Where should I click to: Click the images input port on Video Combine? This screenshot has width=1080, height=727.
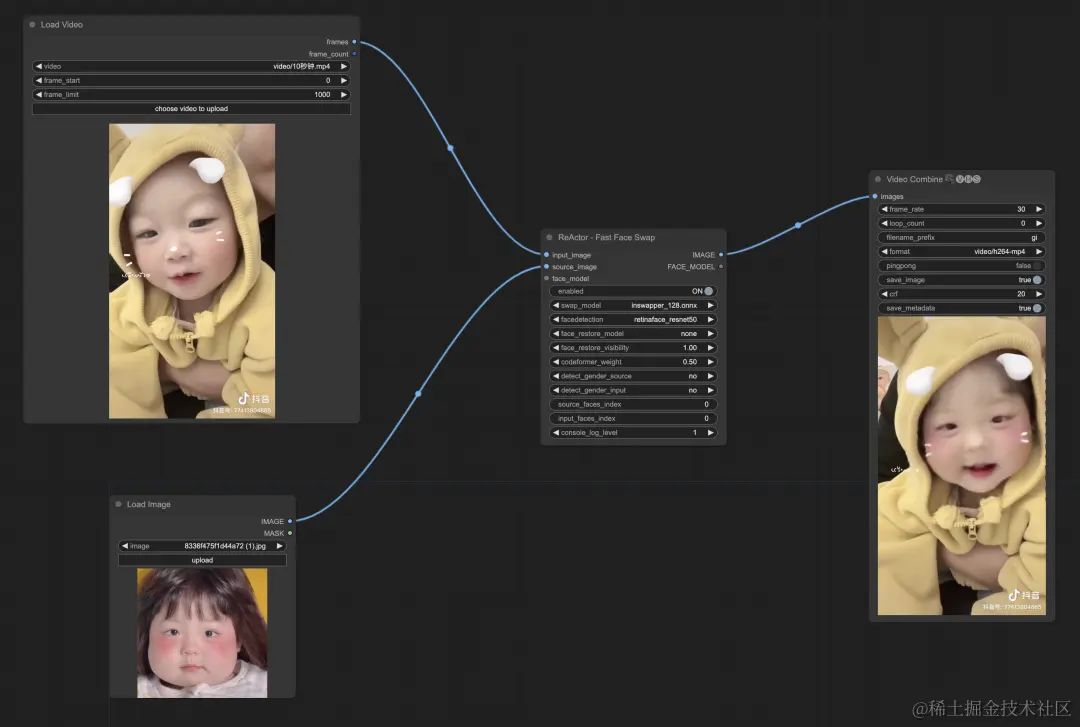pyautogui.click(x=875, y=196)
